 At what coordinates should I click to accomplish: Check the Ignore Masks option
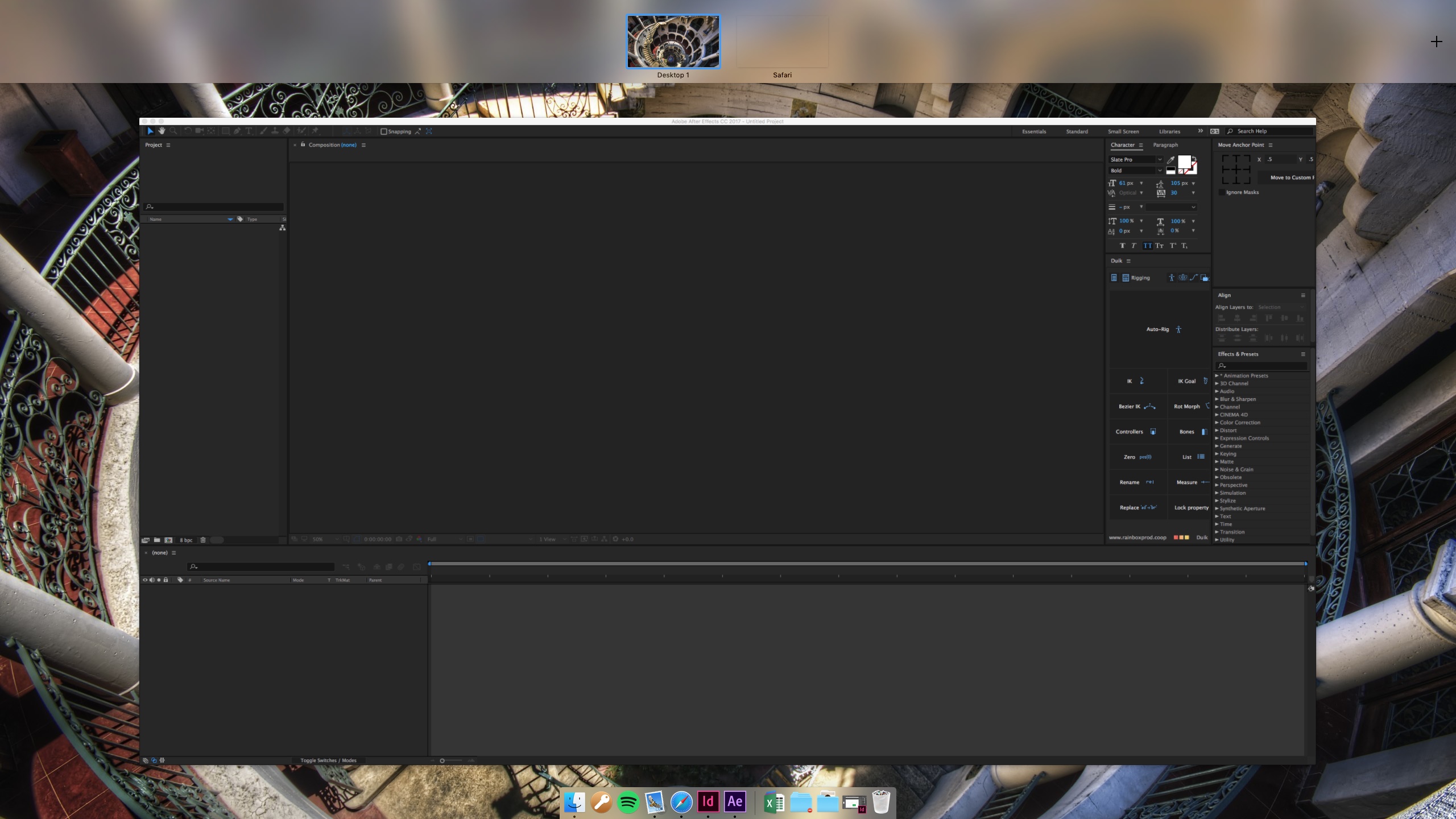tap(1222, 192)
